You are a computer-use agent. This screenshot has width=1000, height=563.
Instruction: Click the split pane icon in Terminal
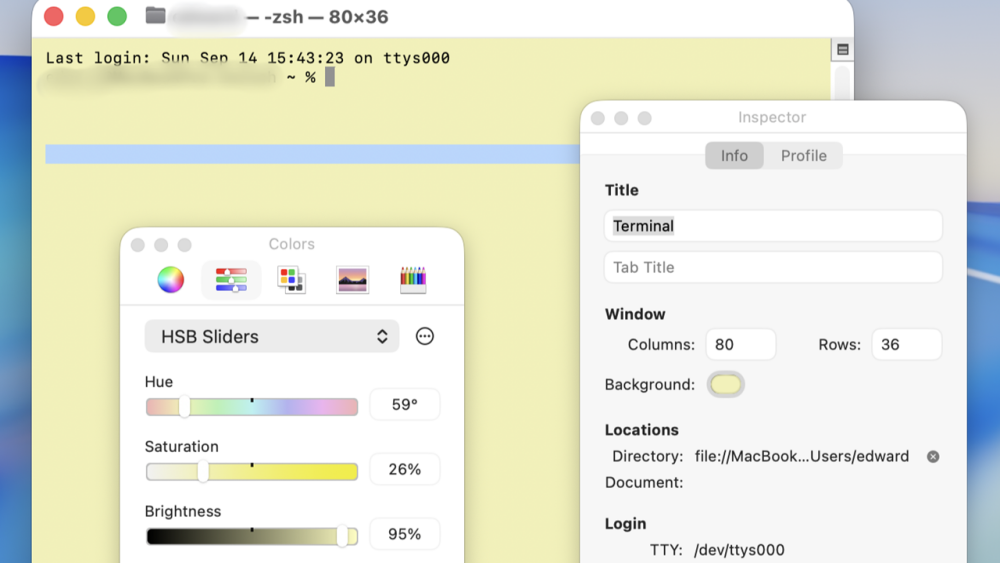pyautogui.click(x=842, y=50)
